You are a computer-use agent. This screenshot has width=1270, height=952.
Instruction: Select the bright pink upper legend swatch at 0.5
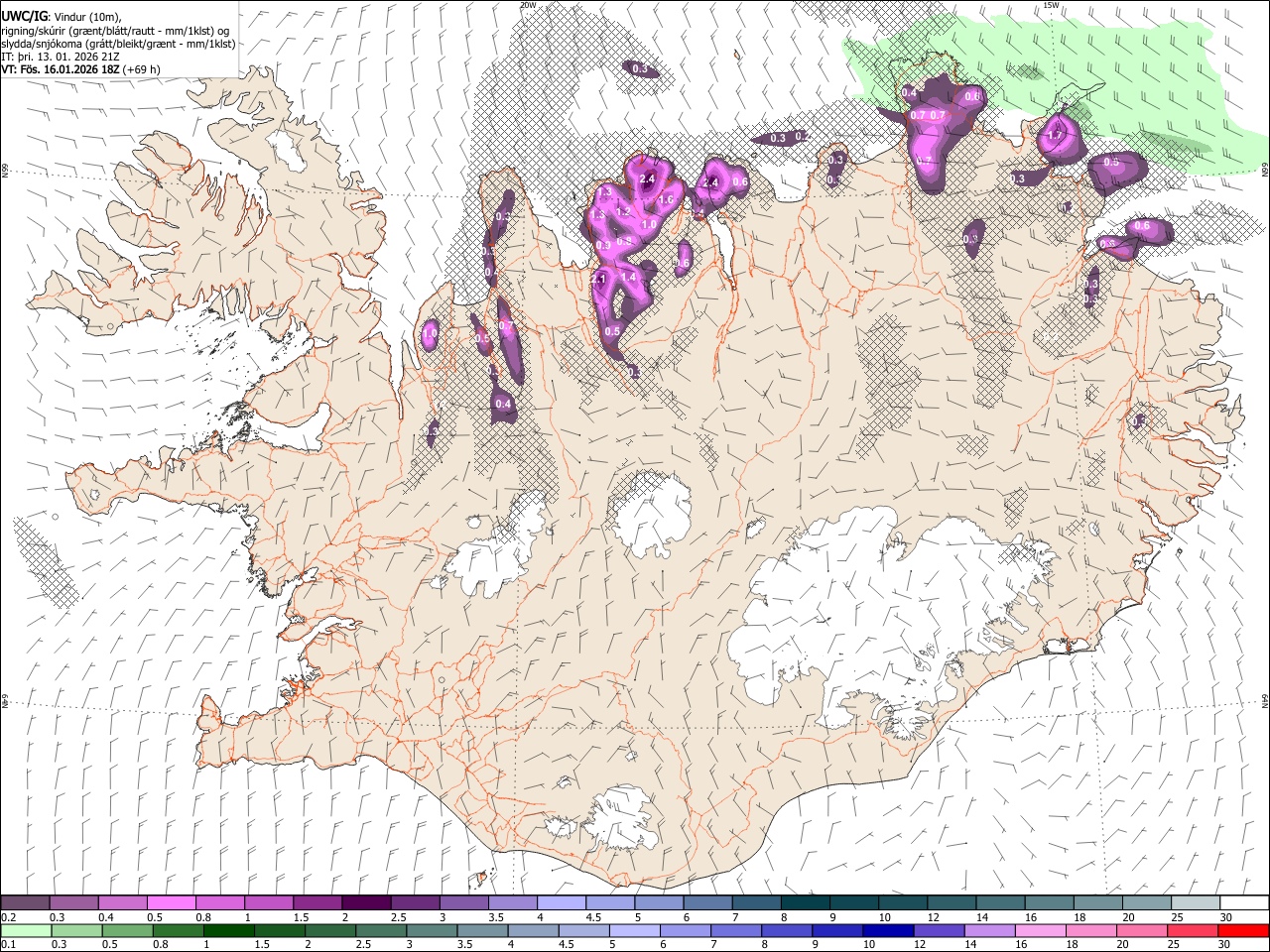tap(171, 902)
